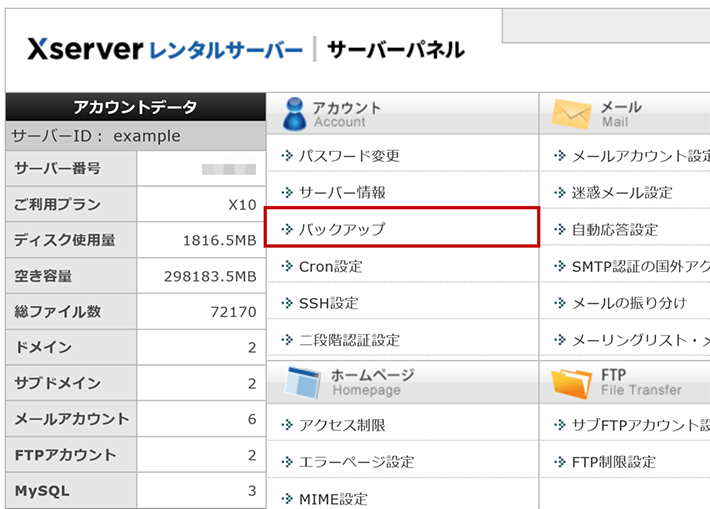Click the MySQL count 3
This screenshot has width=710, height=509.
coord(252,491)
